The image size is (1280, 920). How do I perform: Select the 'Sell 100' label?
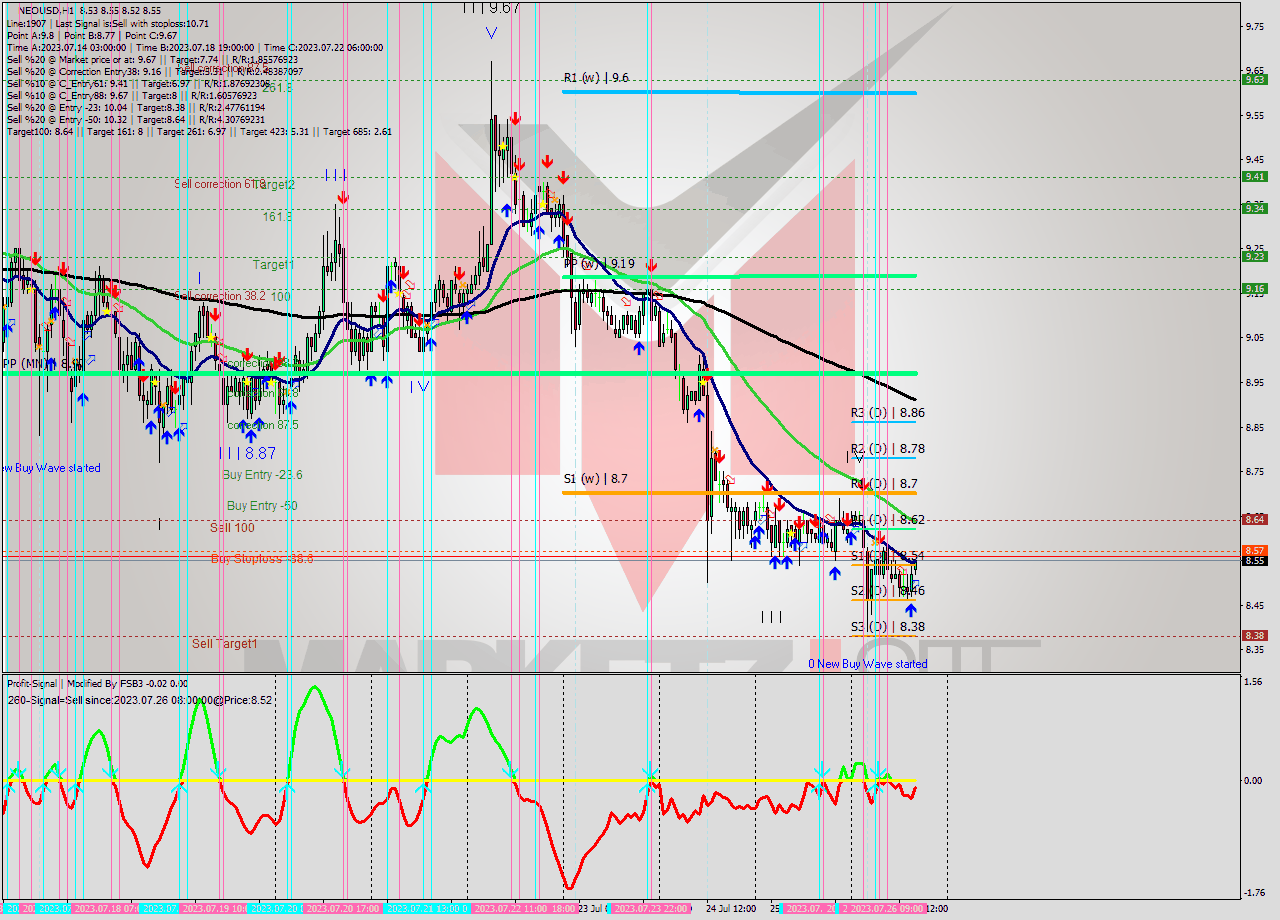click(232, 527)
